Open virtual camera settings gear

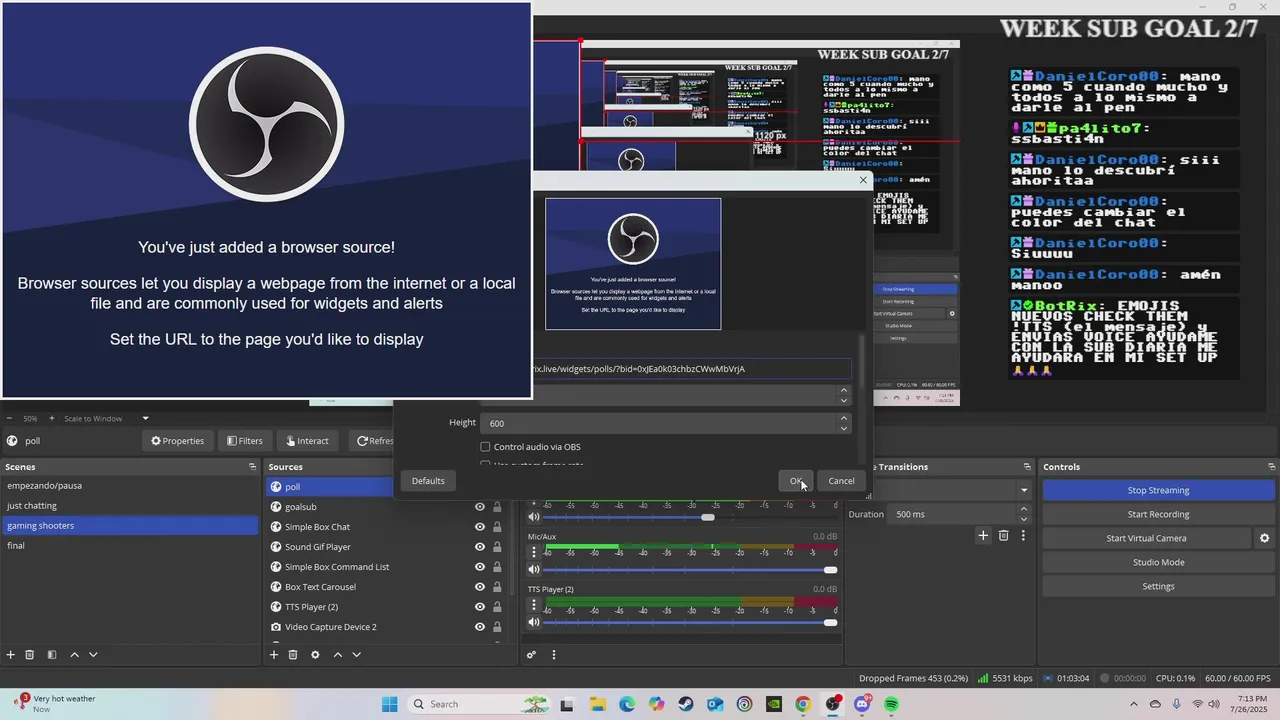click(x=1264, y=538)
